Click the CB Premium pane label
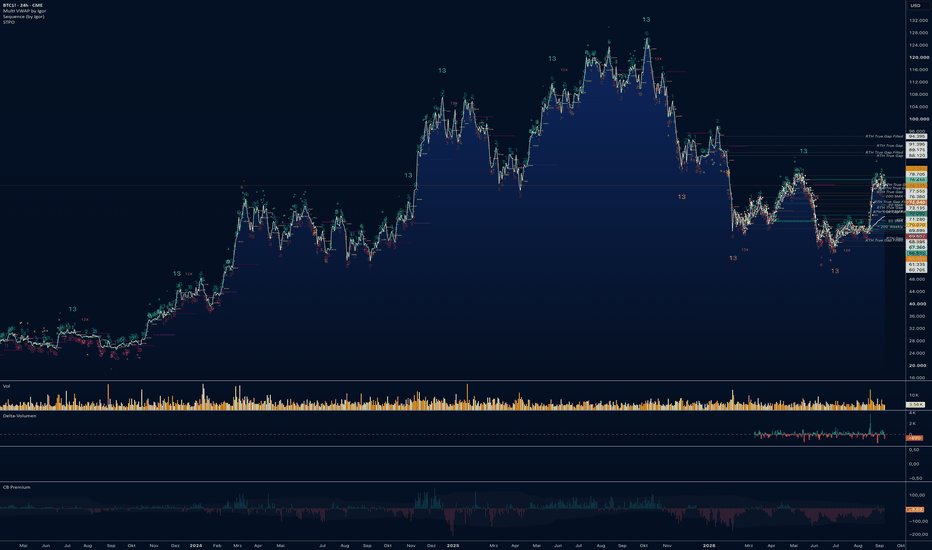This screenshot has width=932, height=550. tap(17, 488)
